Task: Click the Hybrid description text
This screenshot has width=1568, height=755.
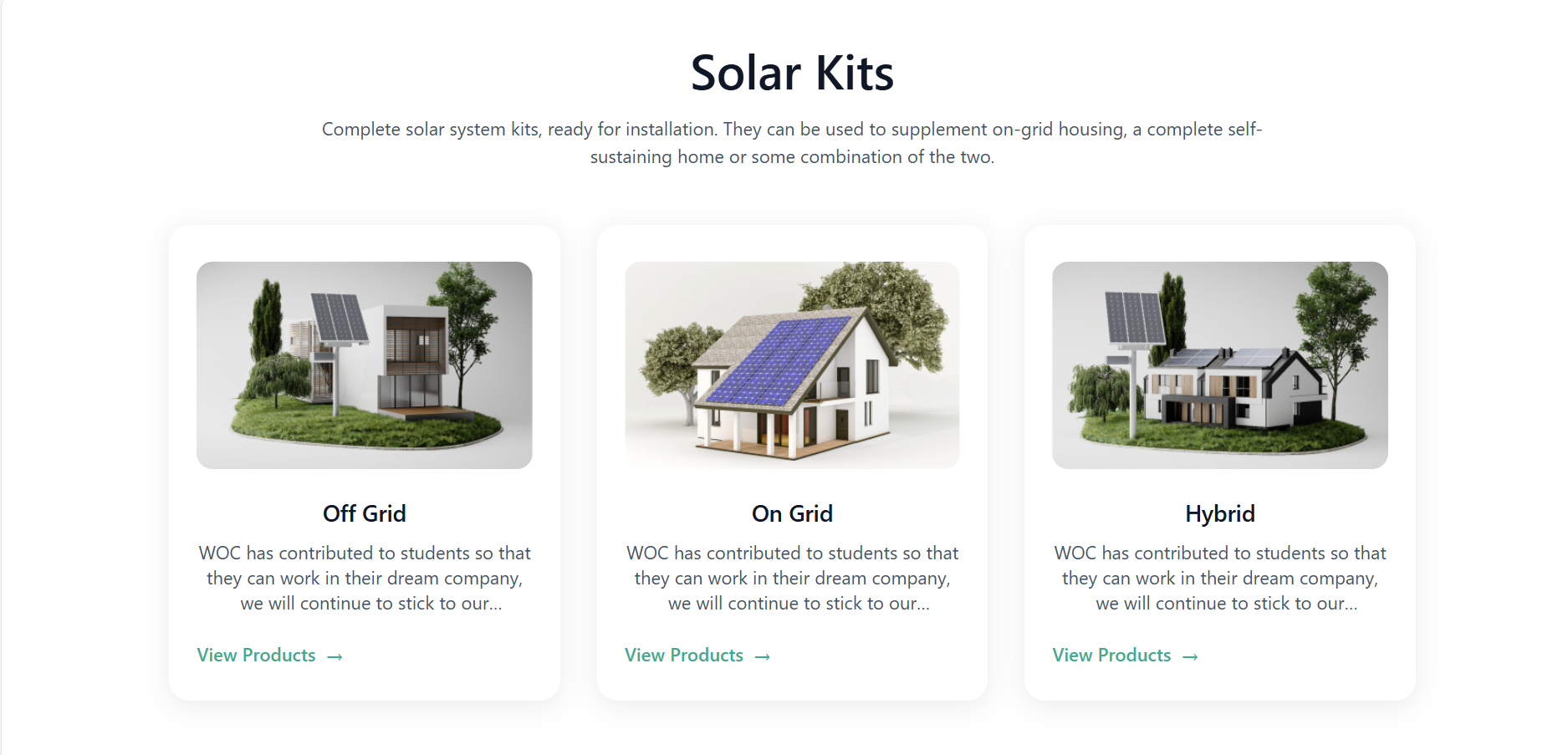Action: point(1220,577)
